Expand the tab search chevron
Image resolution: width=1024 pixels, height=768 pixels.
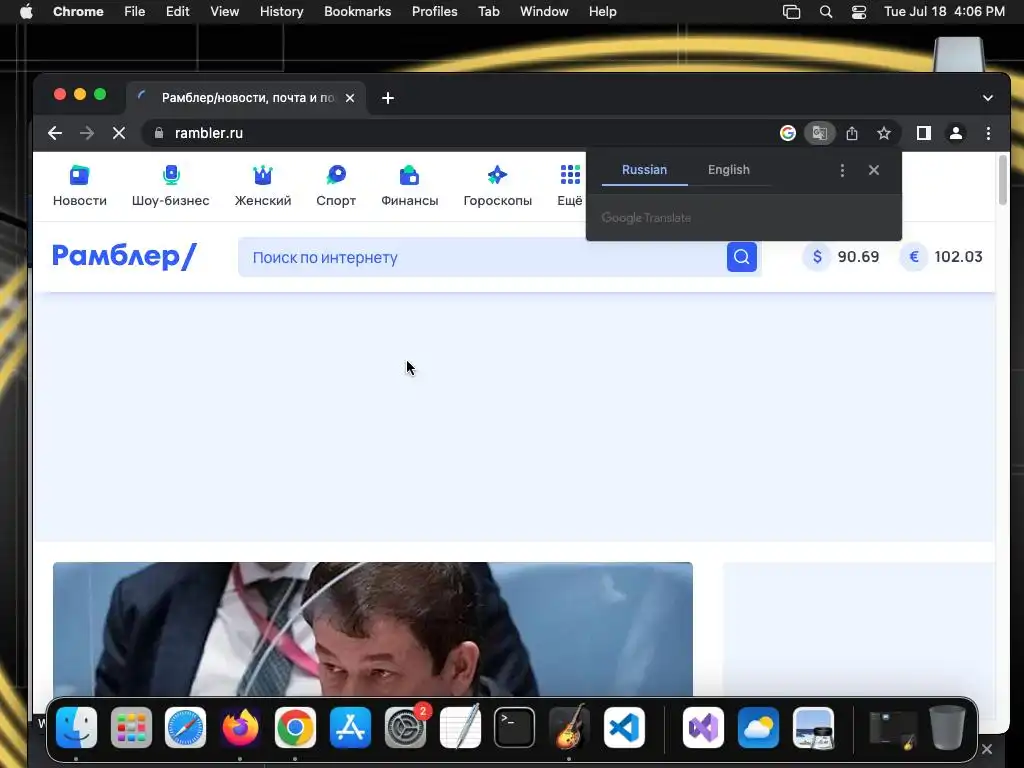(988, 98)
